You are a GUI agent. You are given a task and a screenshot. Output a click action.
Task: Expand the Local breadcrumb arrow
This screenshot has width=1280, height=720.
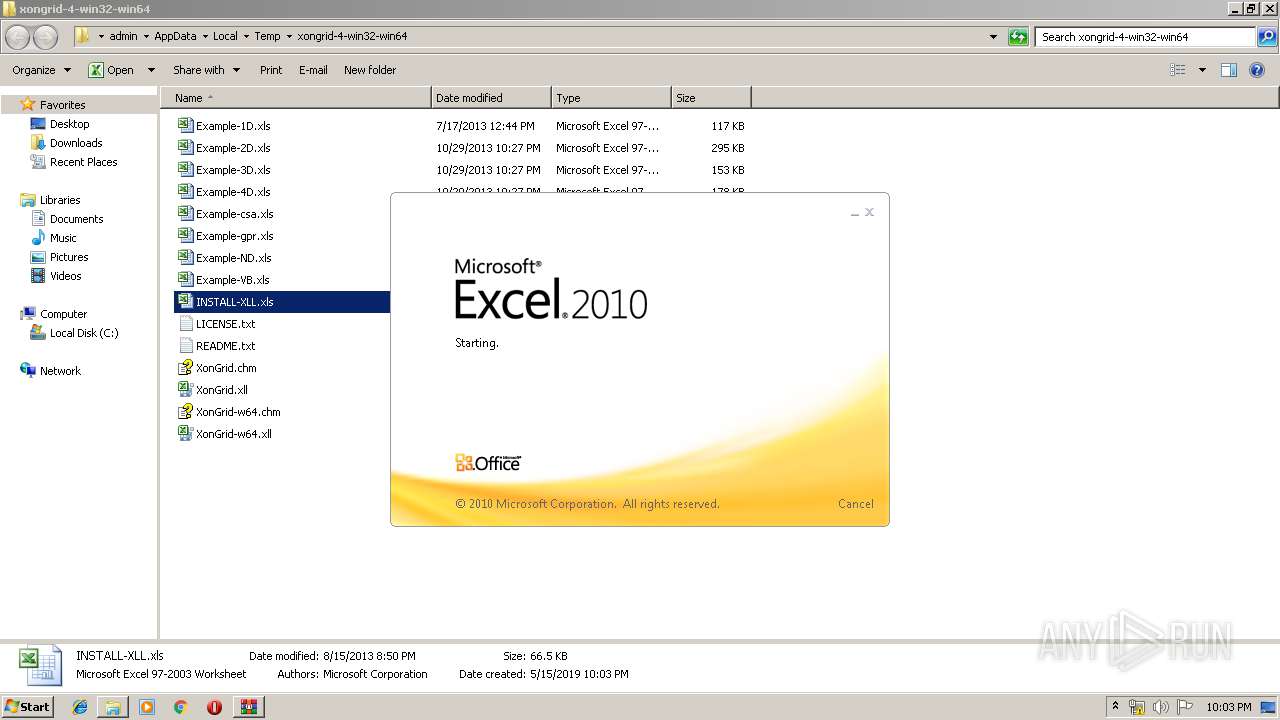(x=246, y=36)
